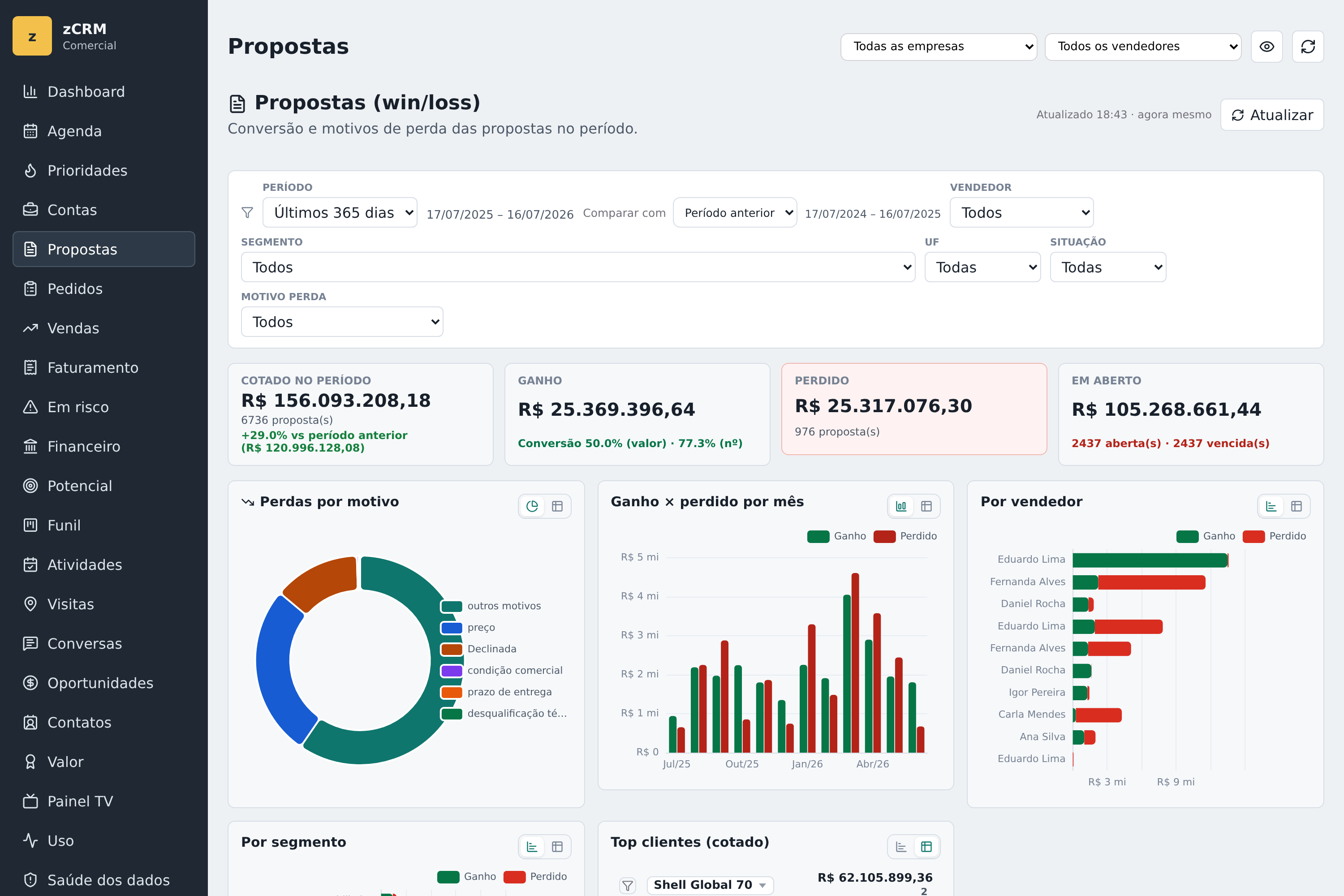The image size is (1344, 896).
Task: Select the Faturamento receipt icon
Action: pos(30,367)
